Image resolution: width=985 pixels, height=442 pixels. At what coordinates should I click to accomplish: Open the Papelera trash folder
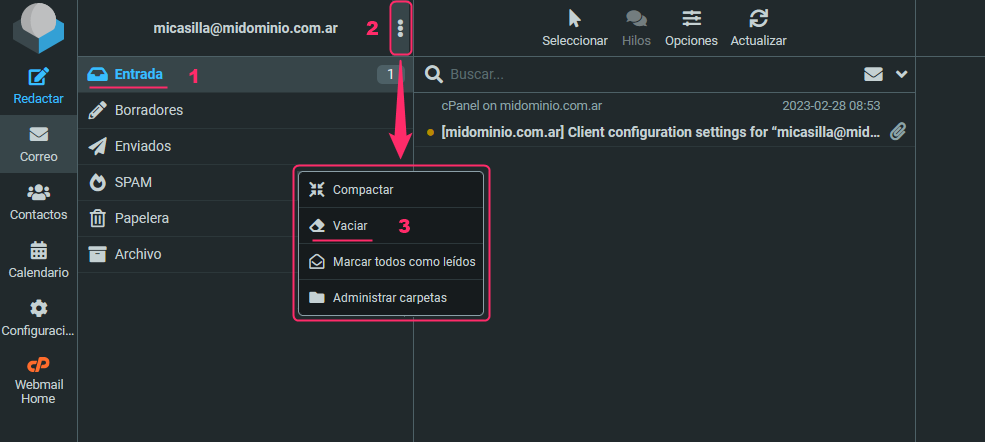point(245,218)
